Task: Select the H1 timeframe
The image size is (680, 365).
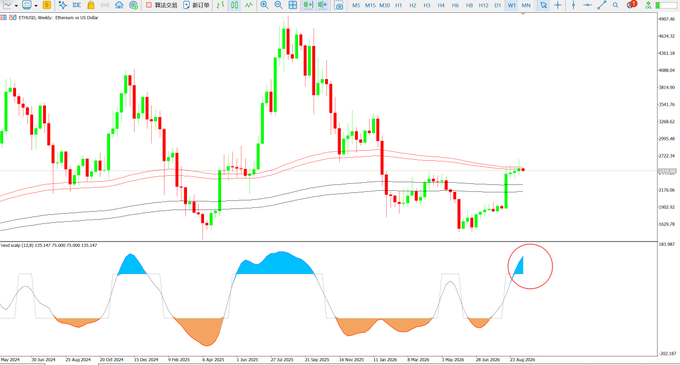Action: point(399,6)
